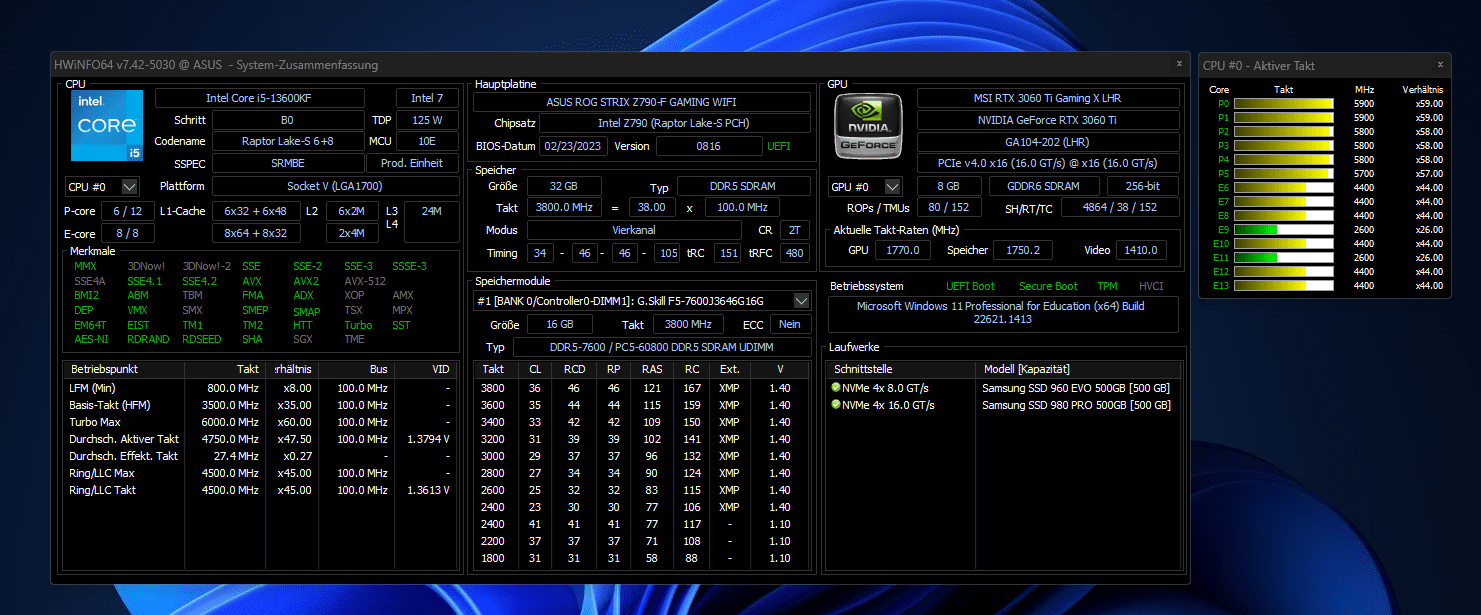1481x615 pixels.
Task: Click the AVX-512 feature label
Action: (x=366, y=281)
